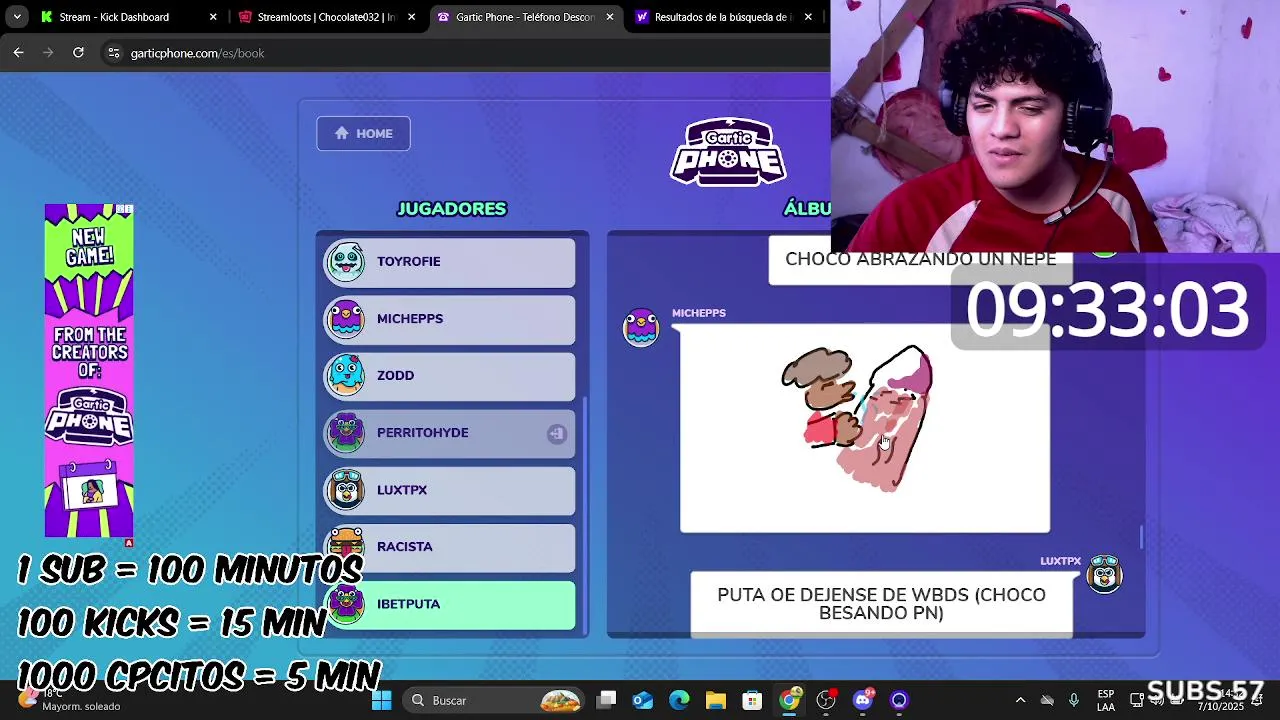View site information icon in address bar
The image size is (1280, 720).
tap(113, 53)
